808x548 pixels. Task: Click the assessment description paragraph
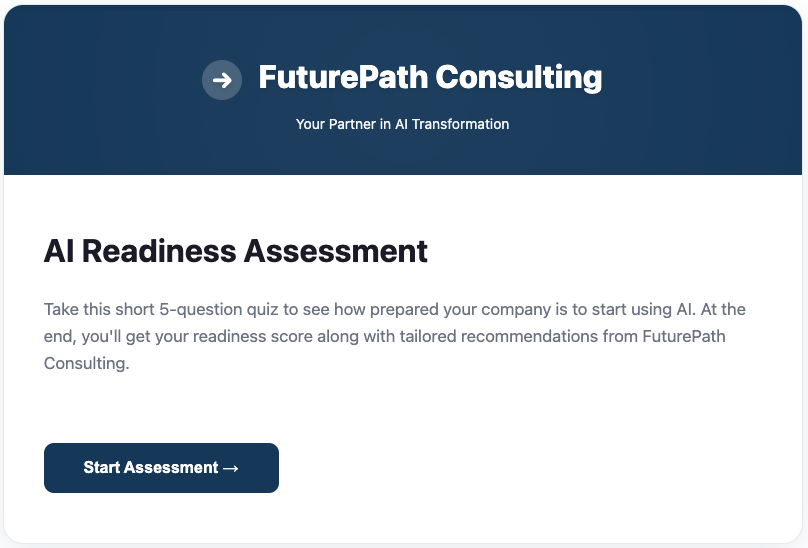tap(394, 337)
